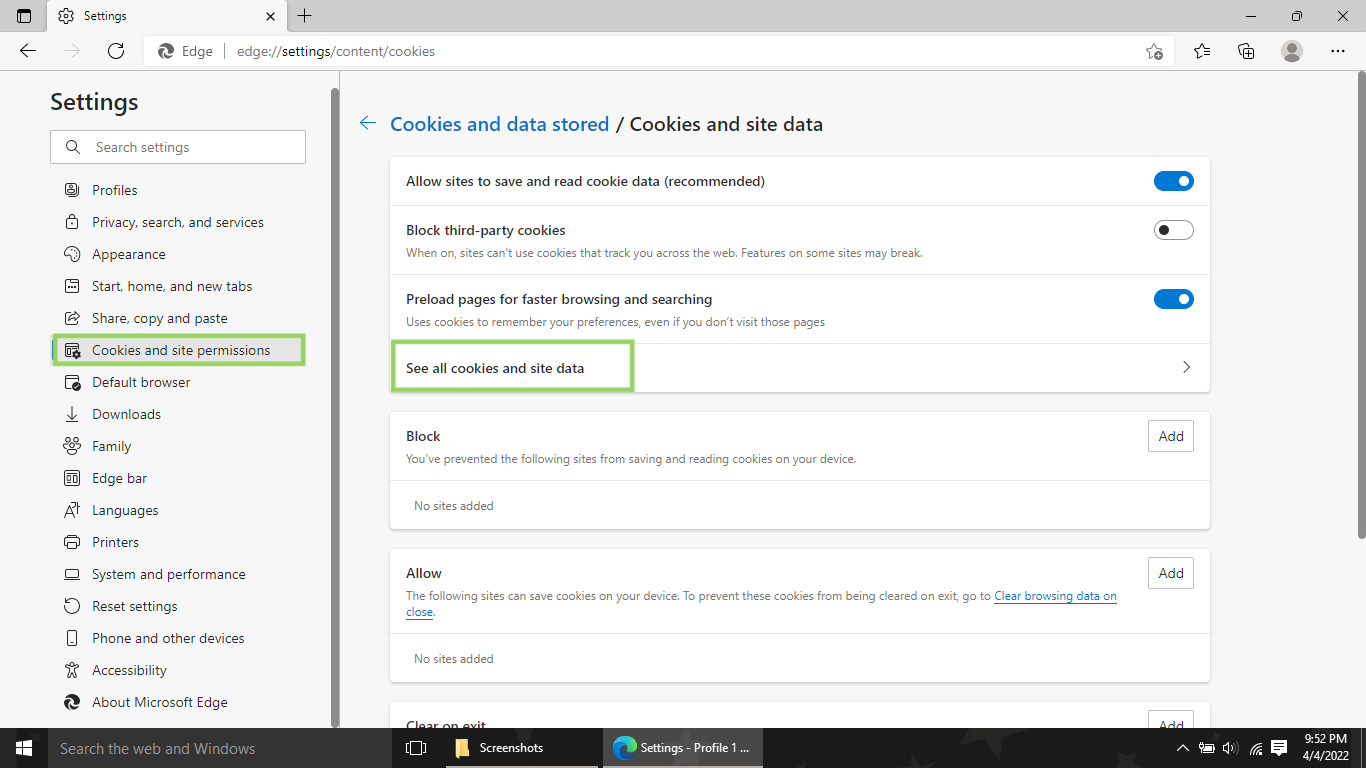Open the Favorites list icon

point(1202,51)
